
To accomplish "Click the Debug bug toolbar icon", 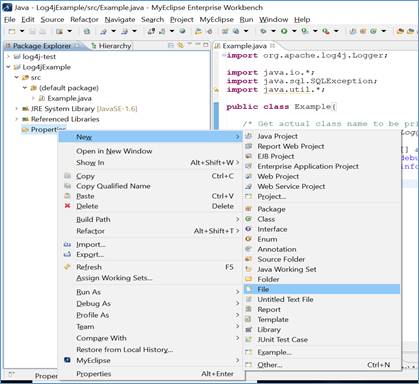I will [x=263, y=31].
